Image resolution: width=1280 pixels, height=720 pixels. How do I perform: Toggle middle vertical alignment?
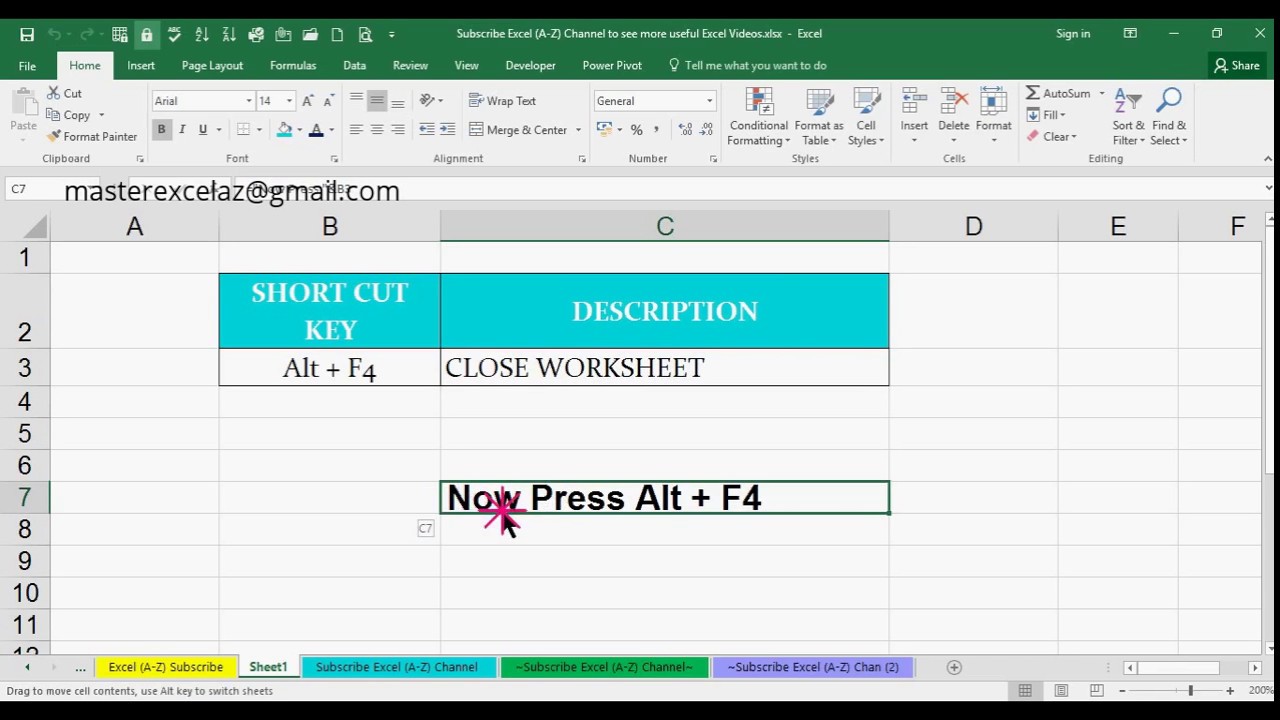(377, 101)
